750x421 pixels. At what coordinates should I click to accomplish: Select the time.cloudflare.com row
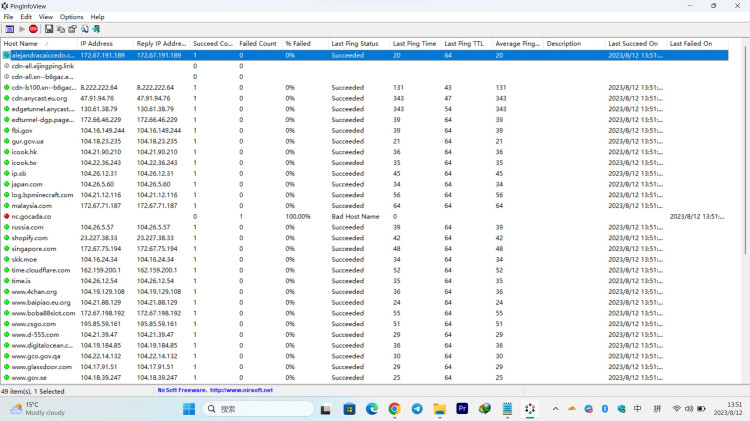(x=364, y=270)
